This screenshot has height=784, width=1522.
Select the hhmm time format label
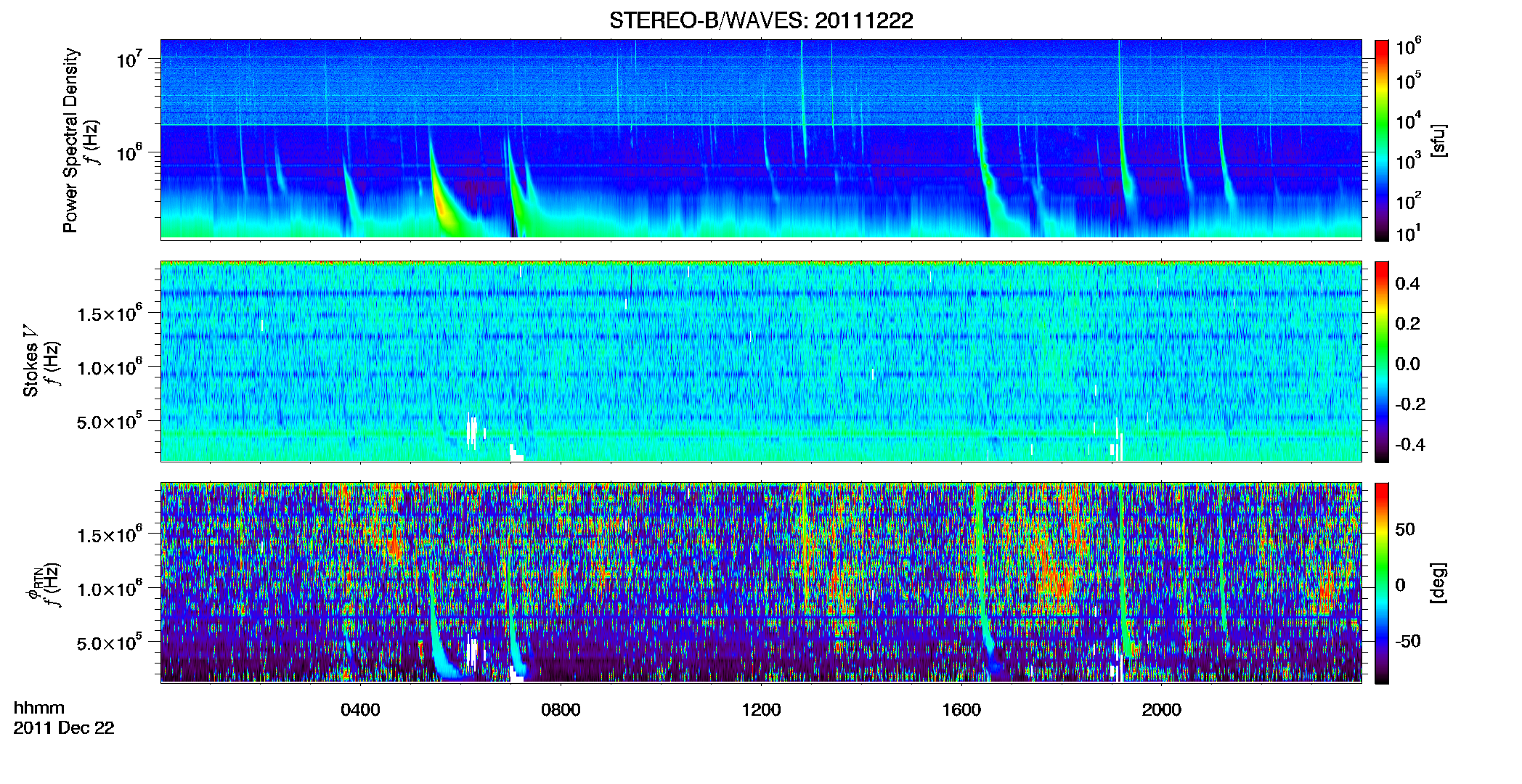point(39,708)
